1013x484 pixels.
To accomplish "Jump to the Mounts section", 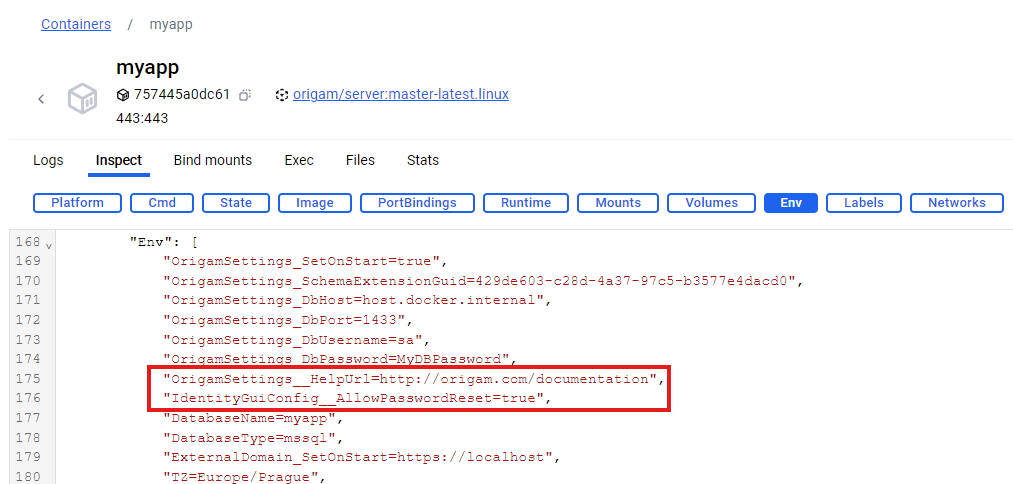I will pyautogui.click(x=618, y=203).
